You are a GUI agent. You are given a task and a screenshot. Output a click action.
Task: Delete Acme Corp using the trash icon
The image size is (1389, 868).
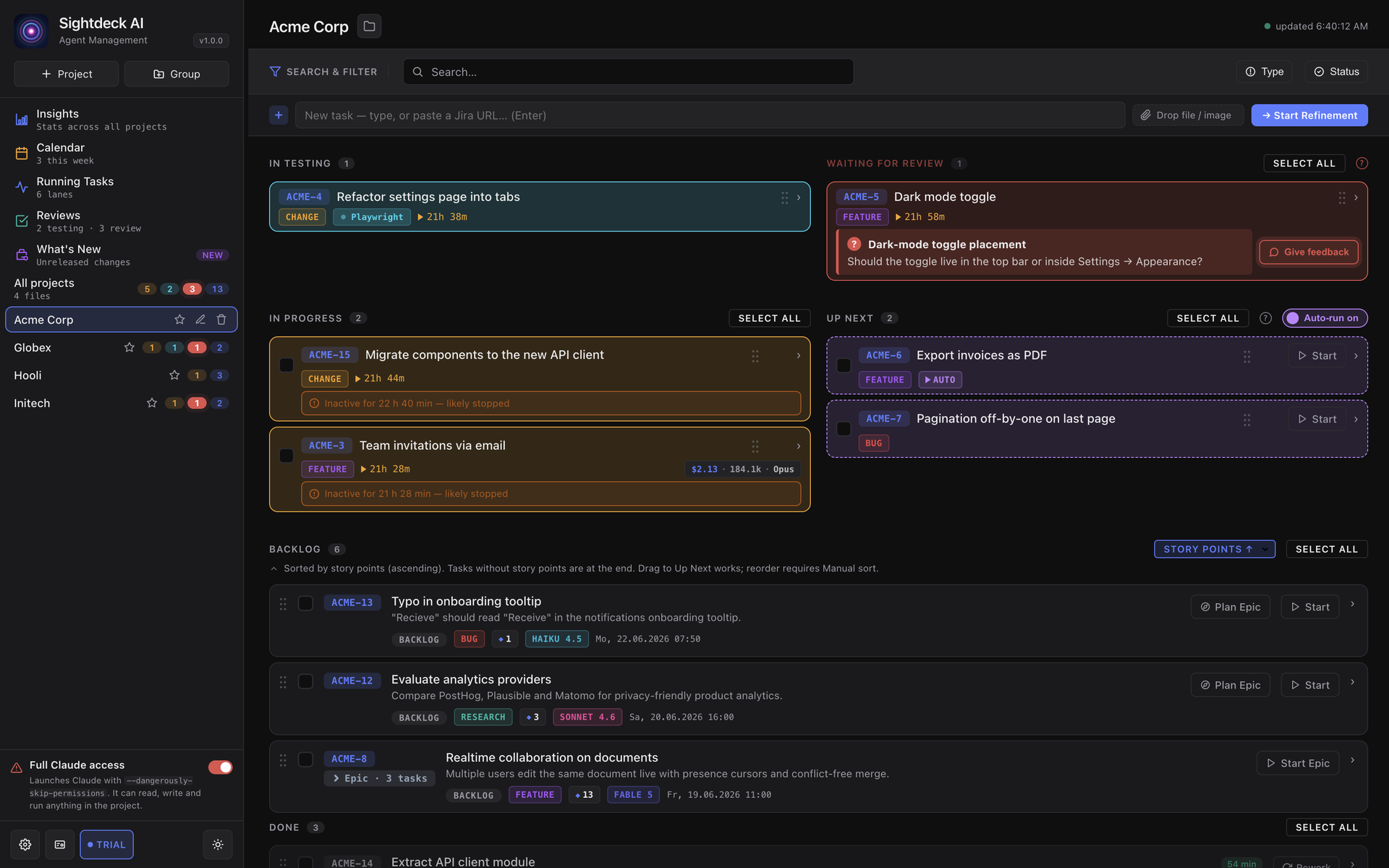click(221, 320)
